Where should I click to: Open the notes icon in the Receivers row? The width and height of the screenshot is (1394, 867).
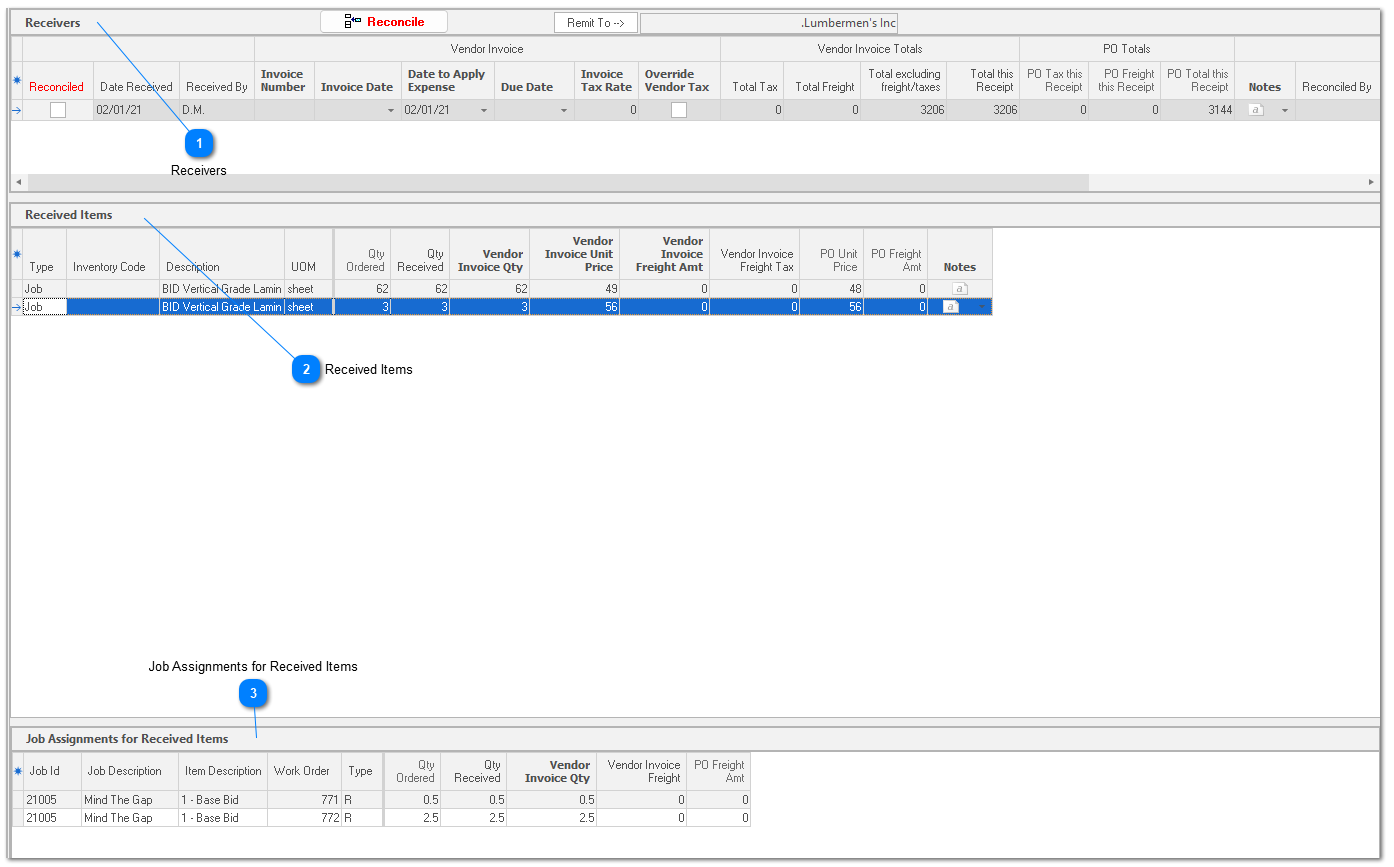(x=1256, y=110)
